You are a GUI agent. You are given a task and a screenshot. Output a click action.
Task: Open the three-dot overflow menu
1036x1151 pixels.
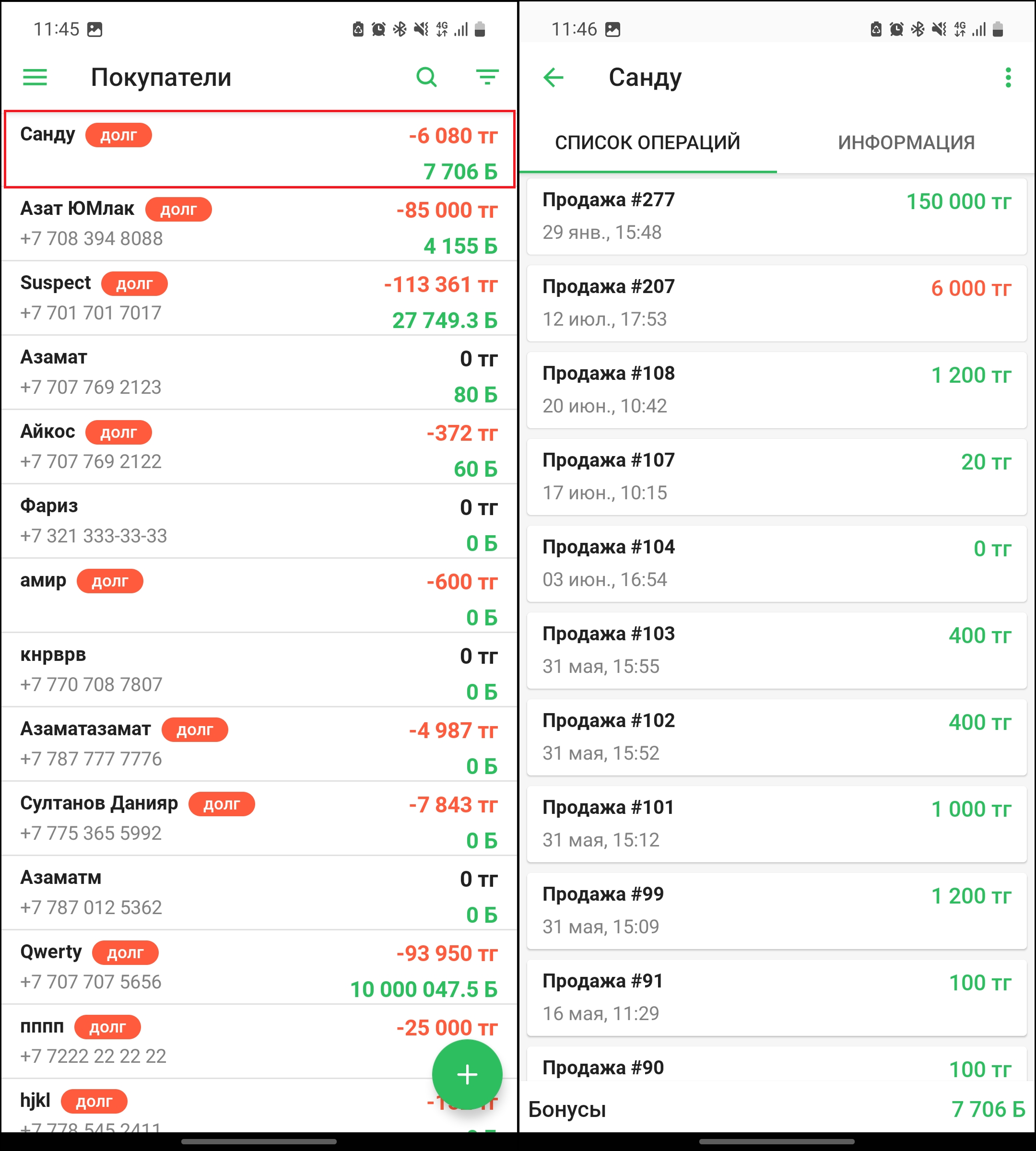point(1008,77)
